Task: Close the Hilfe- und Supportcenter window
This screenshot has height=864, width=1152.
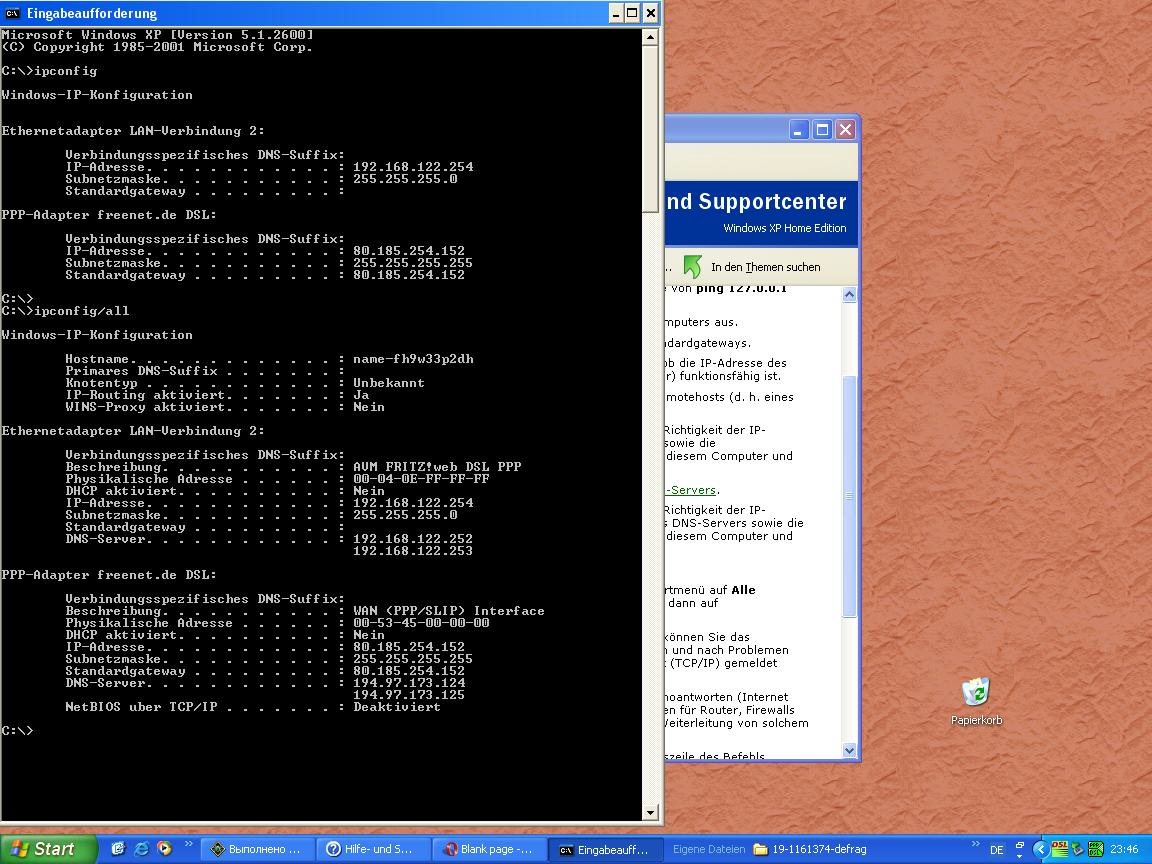Action: [x=846, y=130]
